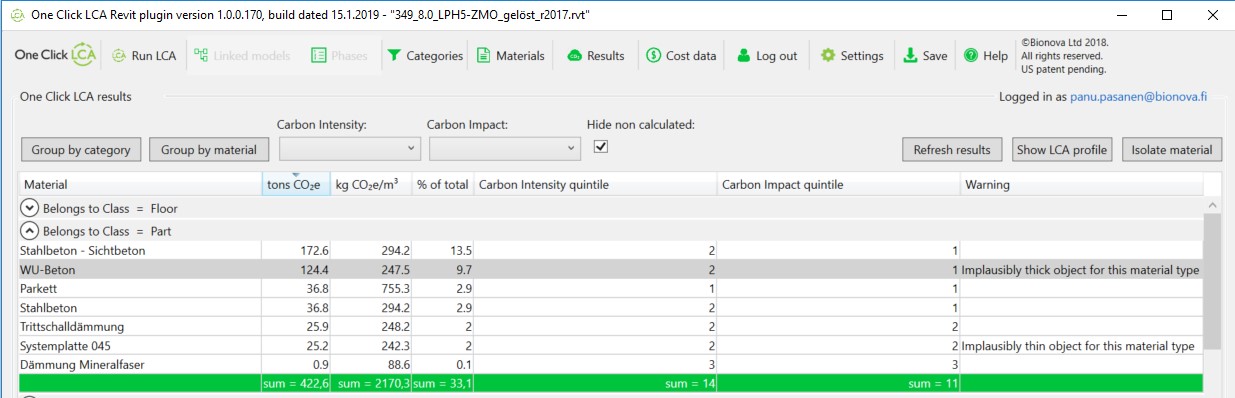
Task: Click the Settings gear icon
Action: (828, 56)
